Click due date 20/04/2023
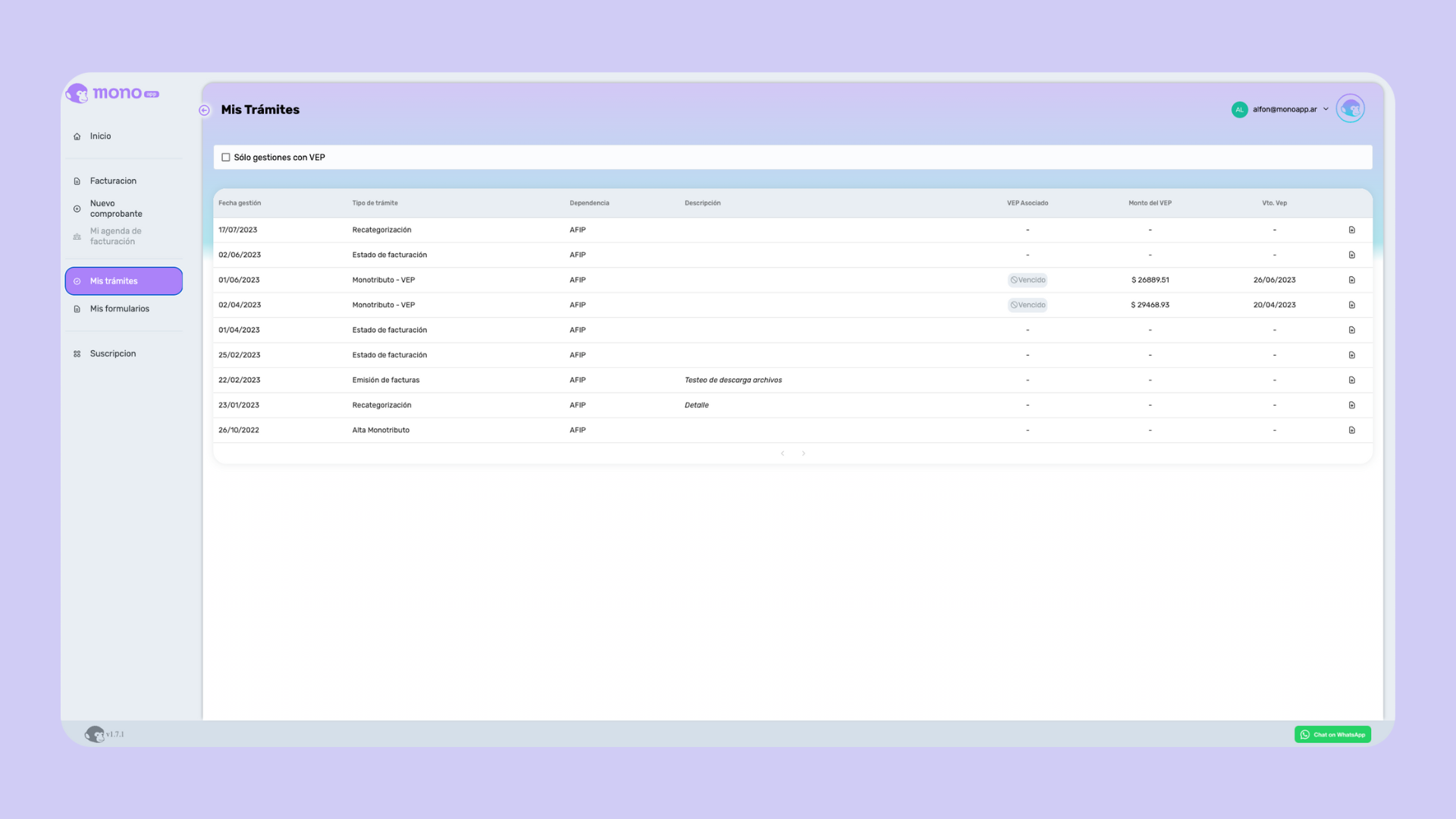 [x=1274, y=305]
